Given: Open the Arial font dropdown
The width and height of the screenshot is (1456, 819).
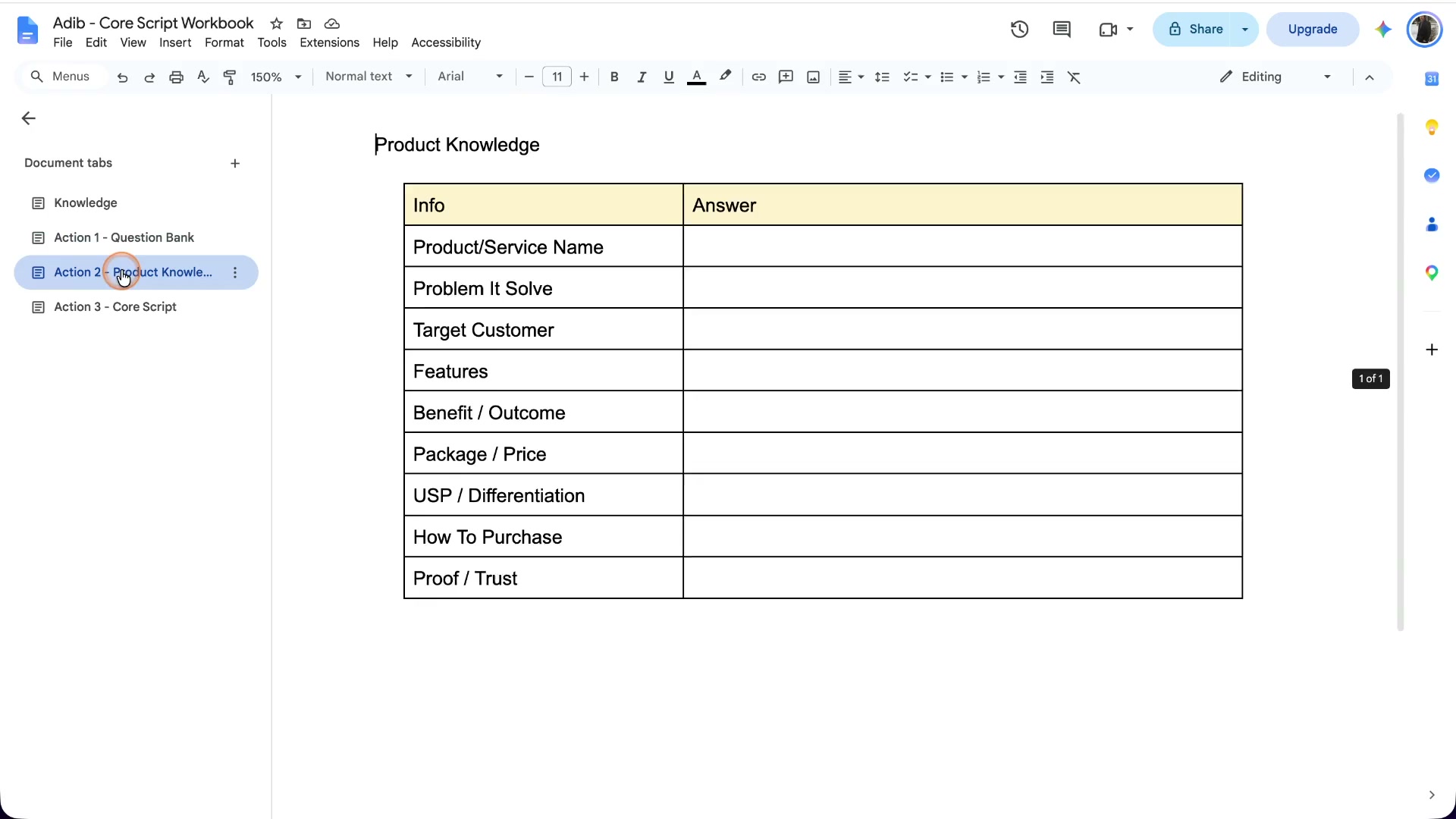Looking at the screenshot, I should point(470,77).
